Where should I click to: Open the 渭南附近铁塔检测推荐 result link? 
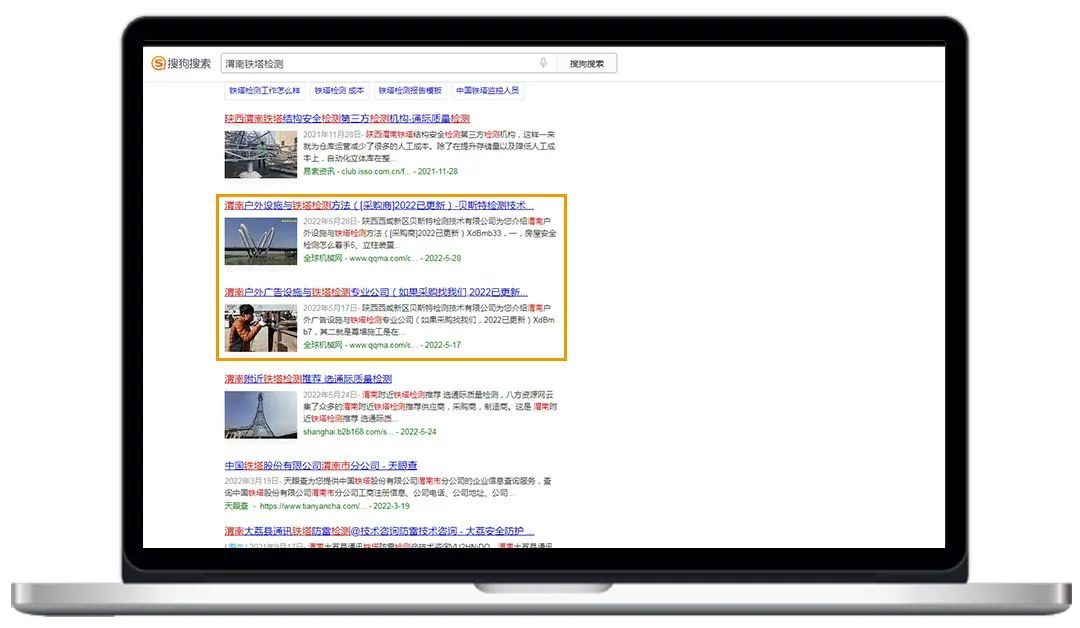pos(308,379)
